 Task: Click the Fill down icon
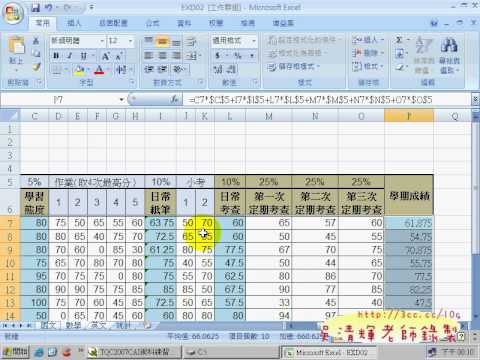click(400, 53)
